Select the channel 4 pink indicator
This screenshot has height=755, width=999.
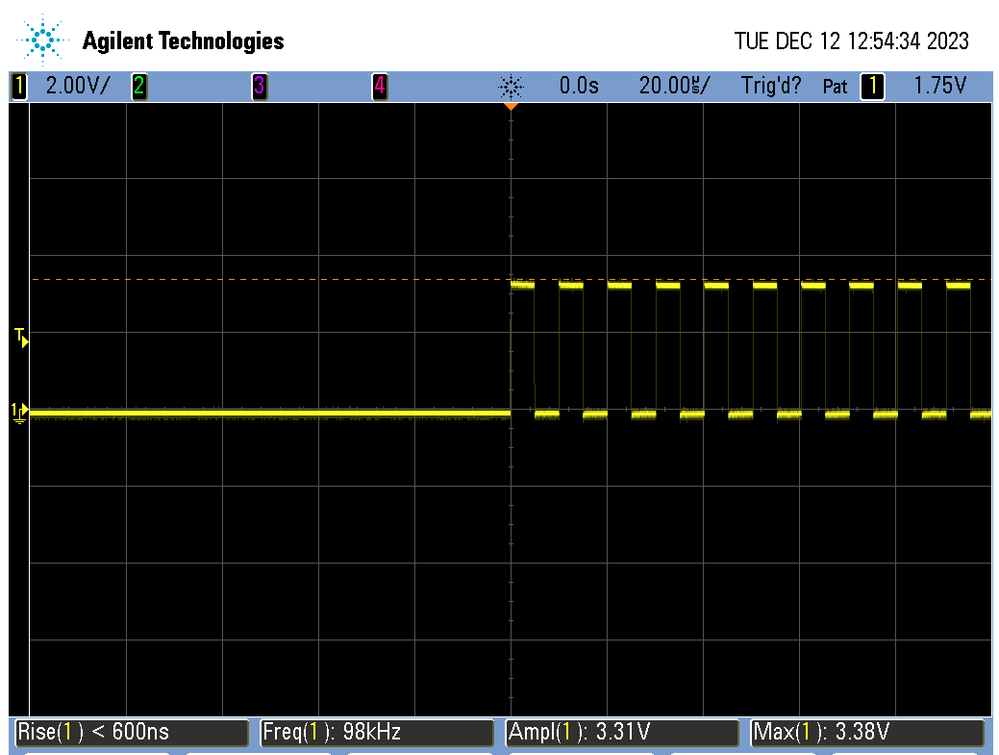click(x=380, y=86)
